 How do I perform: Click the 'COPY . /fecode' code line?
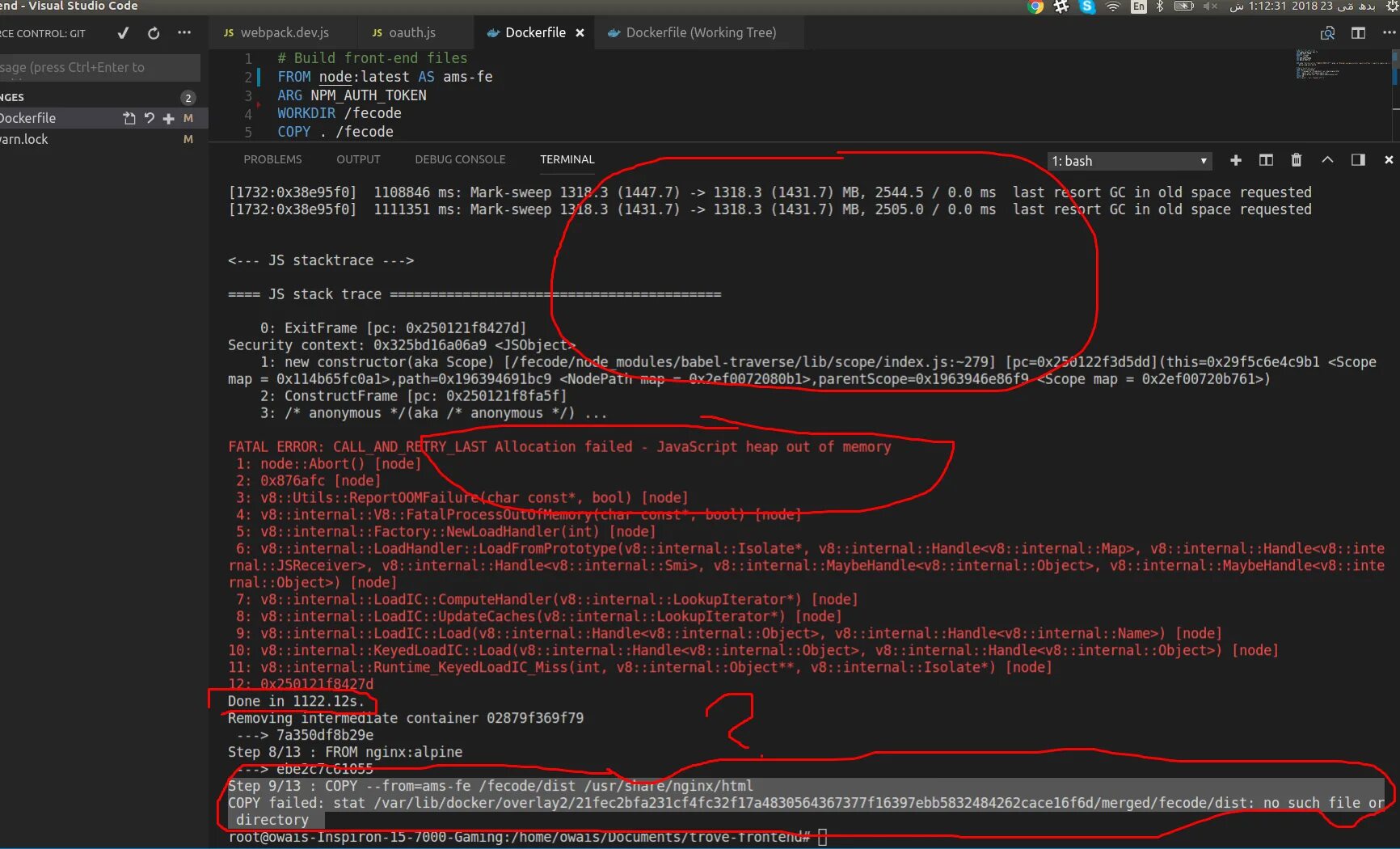(335, 132)
